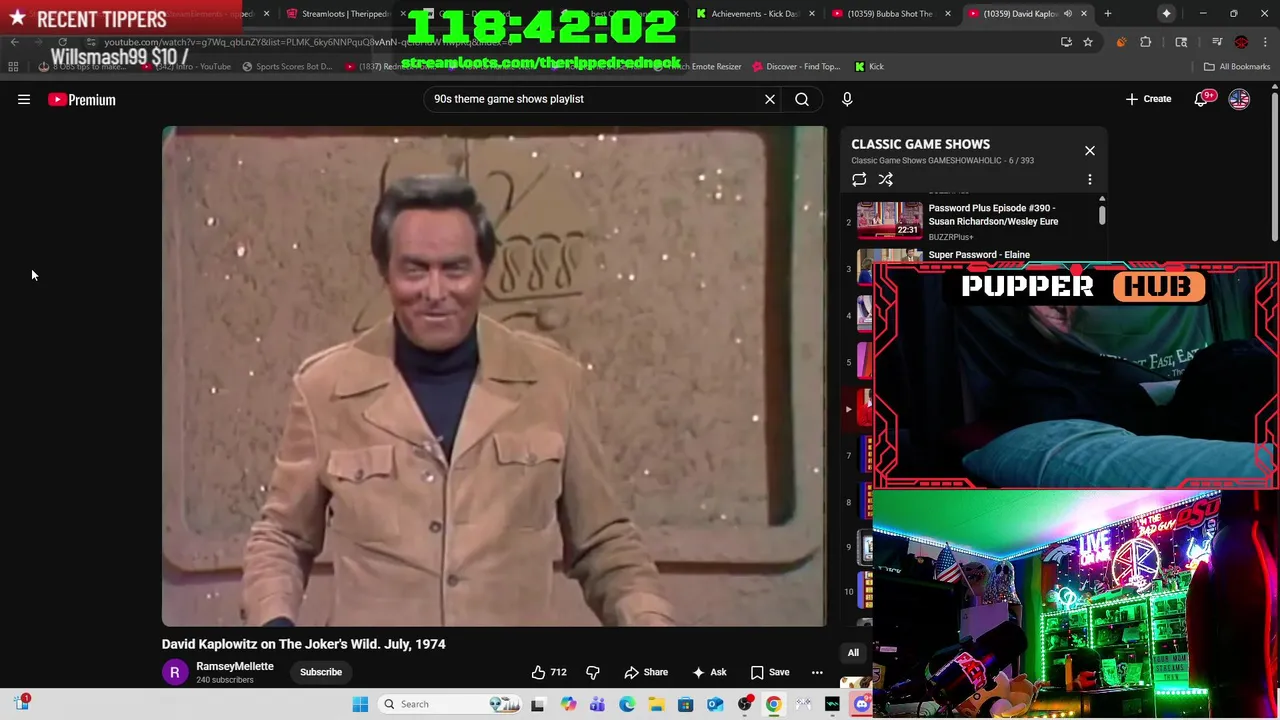Image resolution: width=1280 pixels, height=720 pixels.
Task: Open YouTube notifications bell
Action: click(1203, 99)
